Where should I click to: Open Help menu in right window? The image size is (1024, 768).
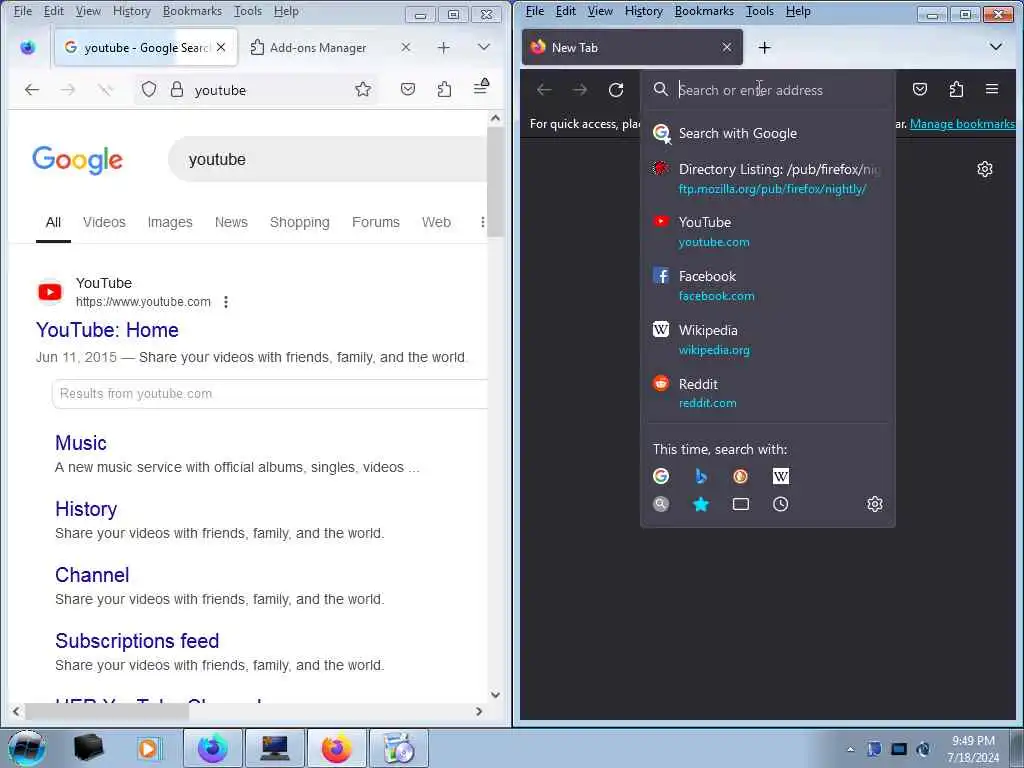(797, 11)
